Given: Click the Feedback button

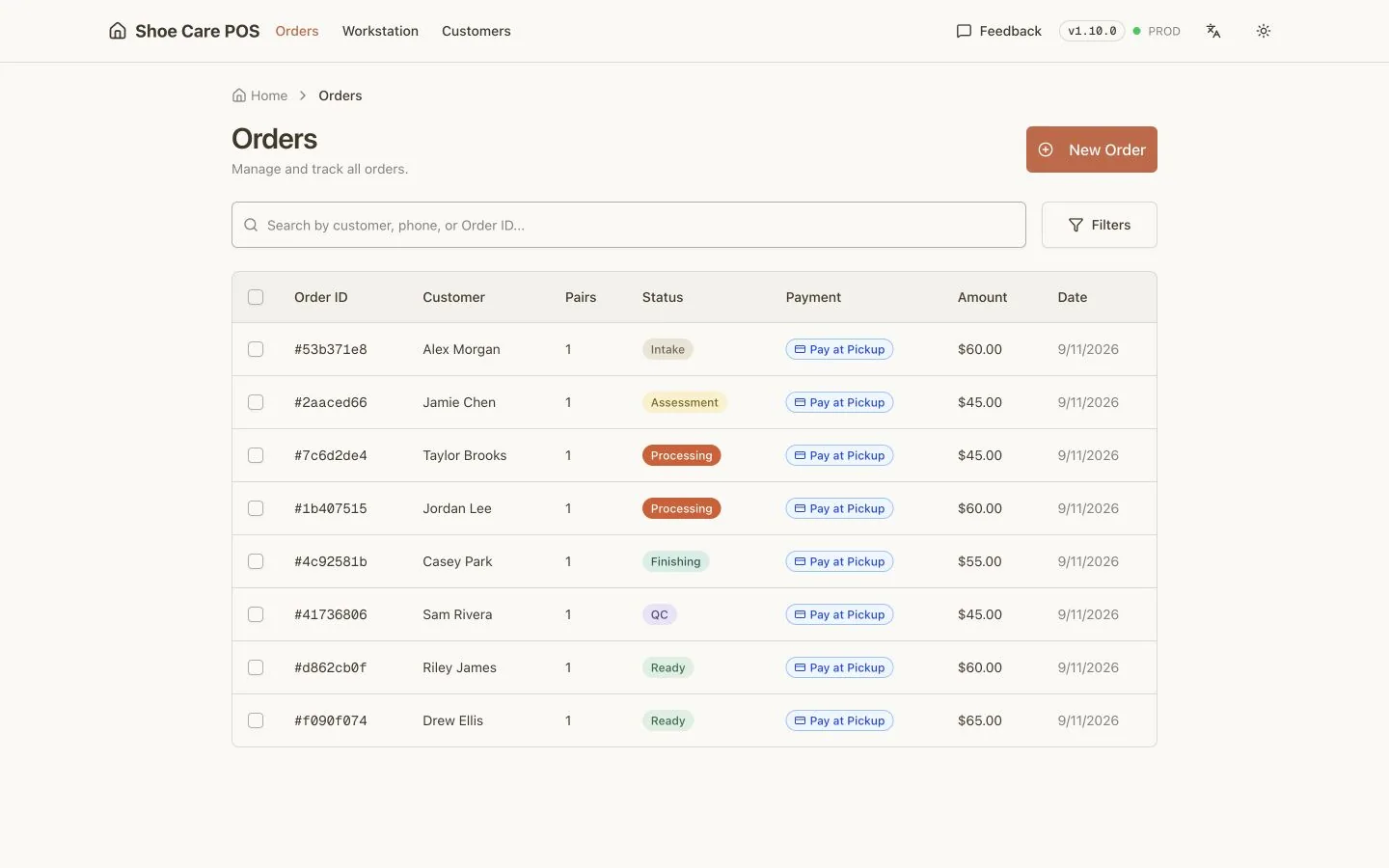Looking at the screenshot, I should tap(998, 31).
